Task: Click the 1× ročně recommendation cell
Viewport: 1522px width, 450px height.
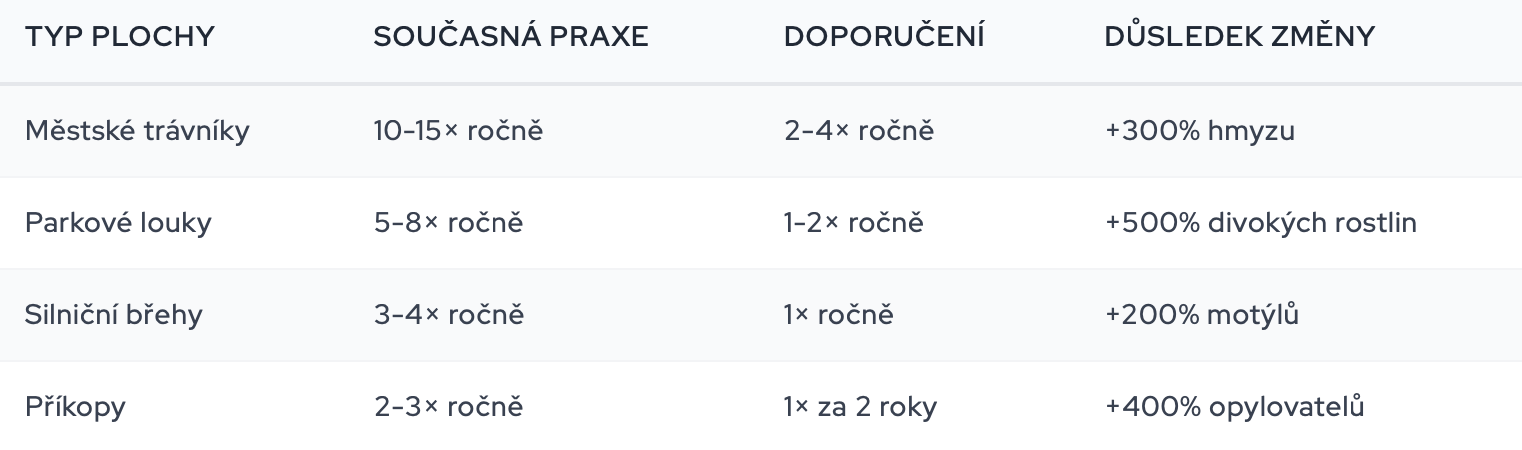Action: point(838,315)
